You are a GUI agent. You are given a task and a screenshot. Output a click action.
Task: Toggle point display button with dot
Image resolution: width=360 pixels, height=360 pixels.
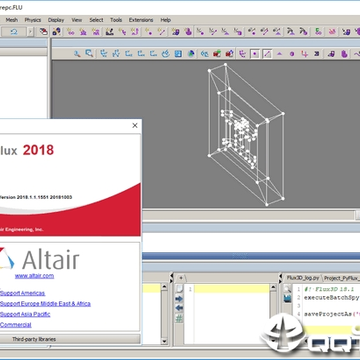tap(255, 54)
